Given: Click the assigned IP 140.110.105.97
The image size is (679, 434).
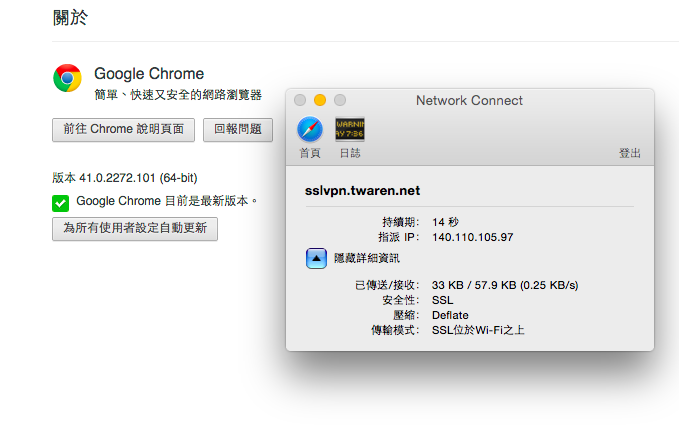Looking at the screenshot, I should [472, 237].
